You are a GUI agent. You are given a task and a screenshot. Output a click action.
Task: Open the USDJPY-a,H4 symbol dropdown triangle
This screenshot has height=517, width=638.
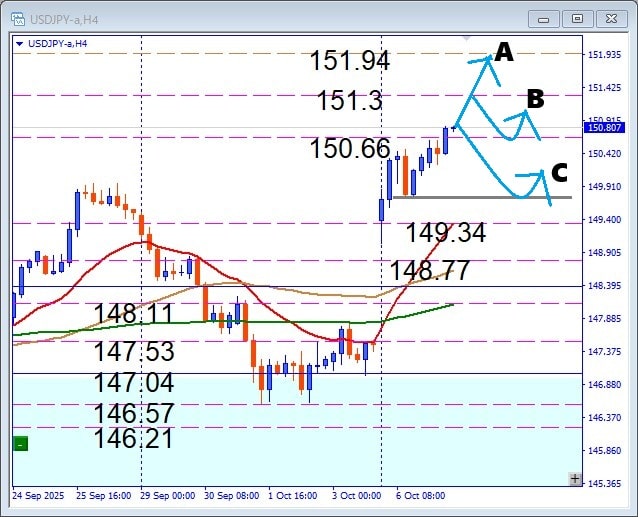tap(20, 43)
